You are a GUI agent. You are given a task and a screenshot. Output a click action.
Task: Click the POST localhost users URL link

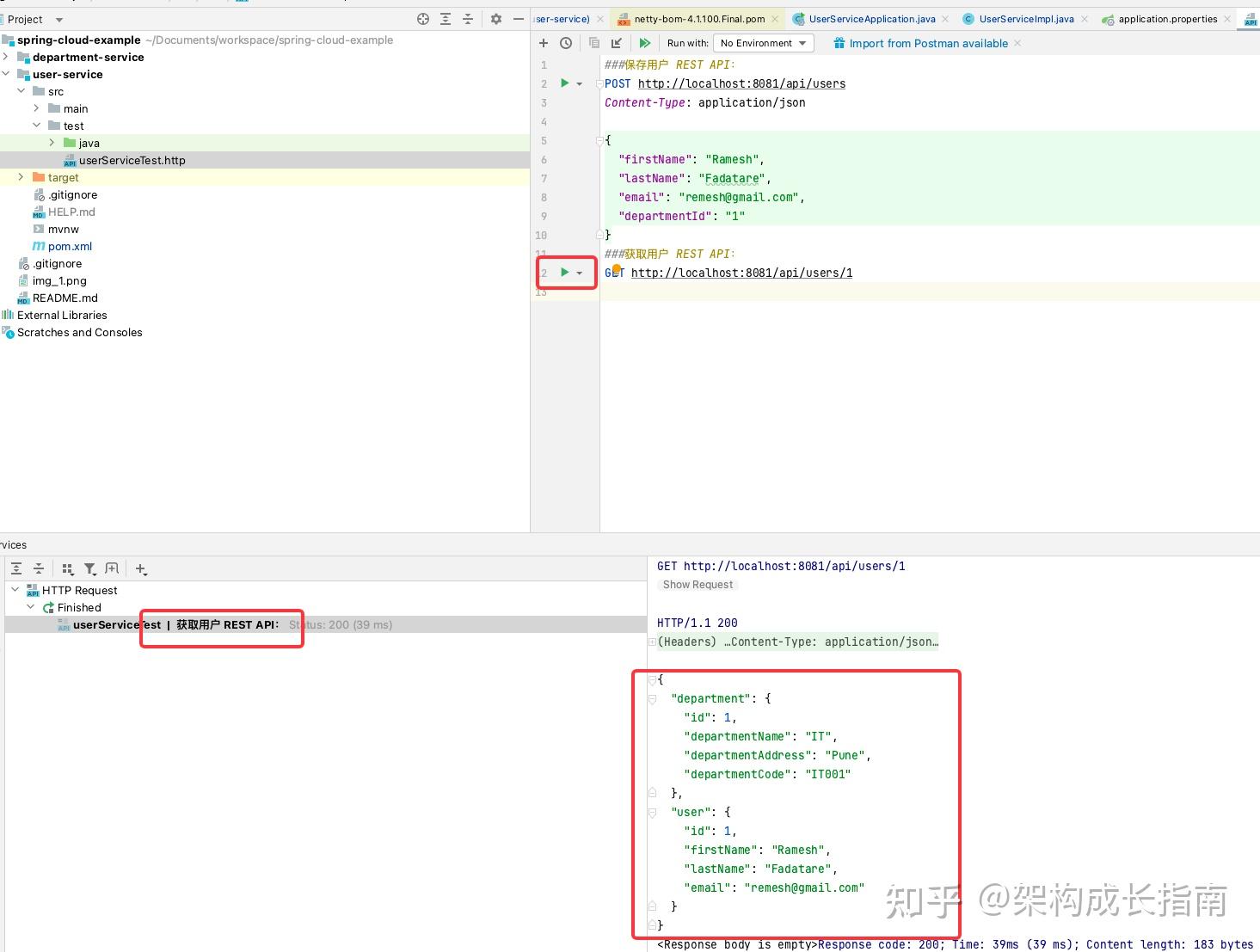(x=741, y=83)
